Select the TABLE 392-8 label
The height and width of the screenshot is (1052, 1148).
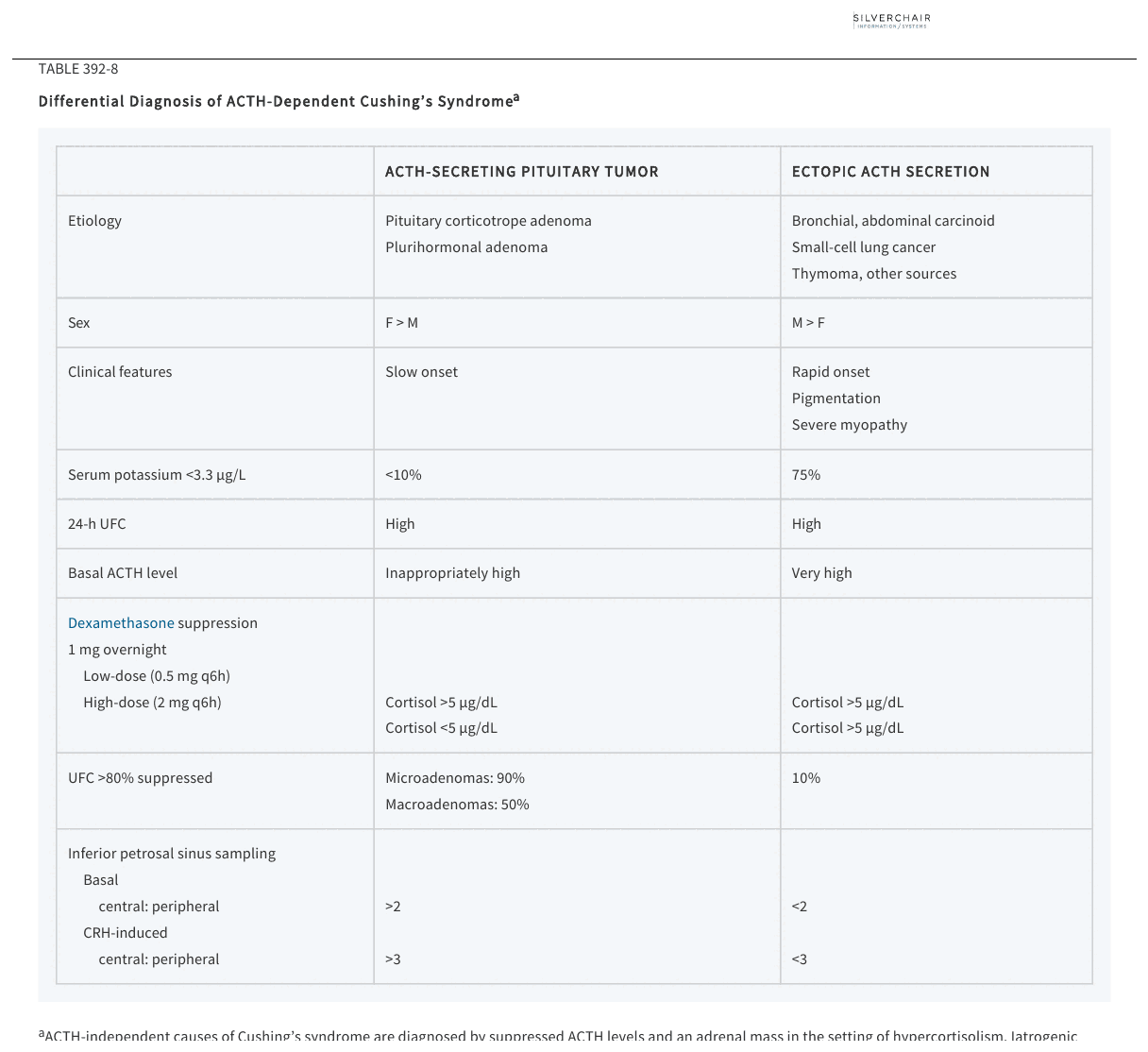point(78,69)
